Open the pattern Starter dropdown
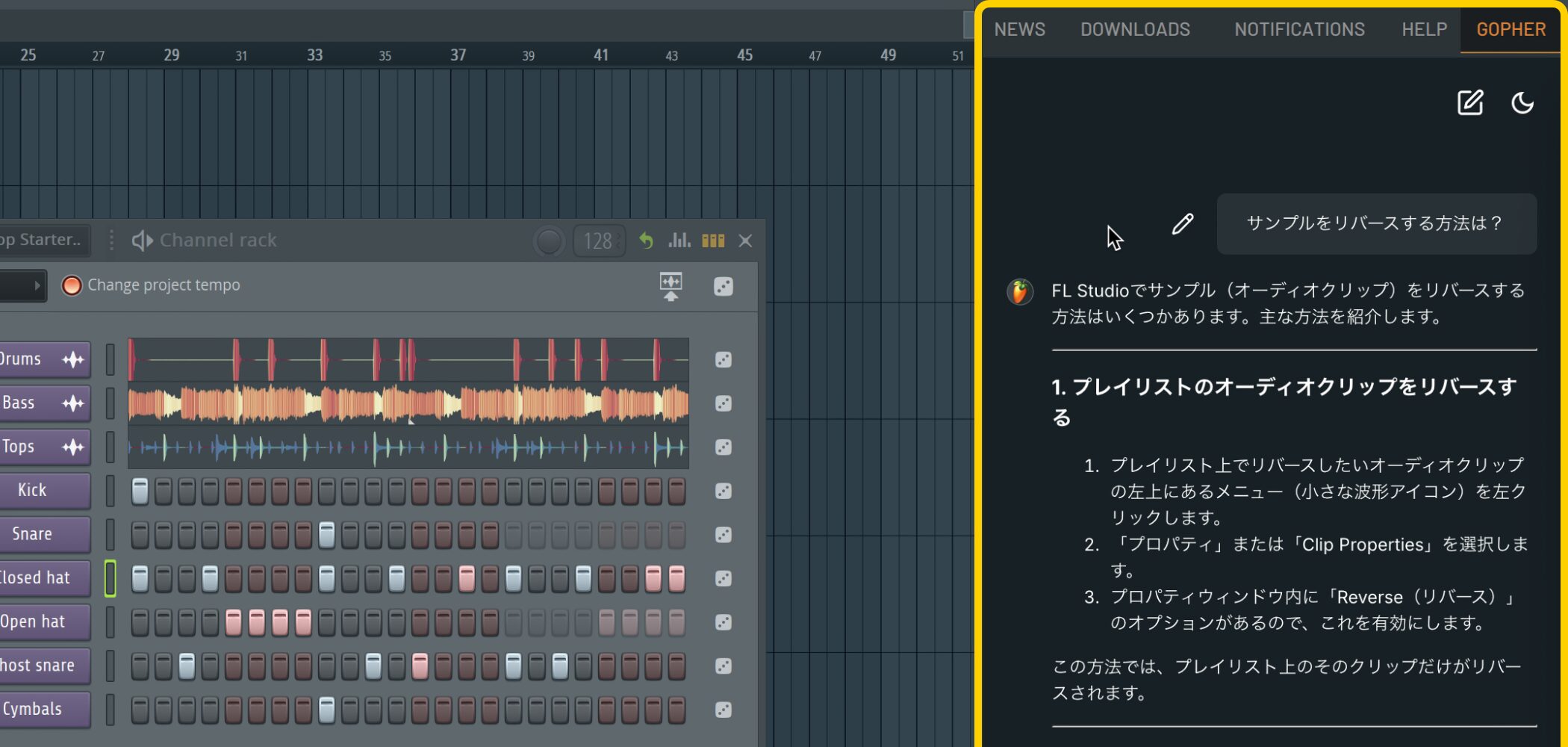The width and height of the screenshot is (1568, 747). coord(44,240)
